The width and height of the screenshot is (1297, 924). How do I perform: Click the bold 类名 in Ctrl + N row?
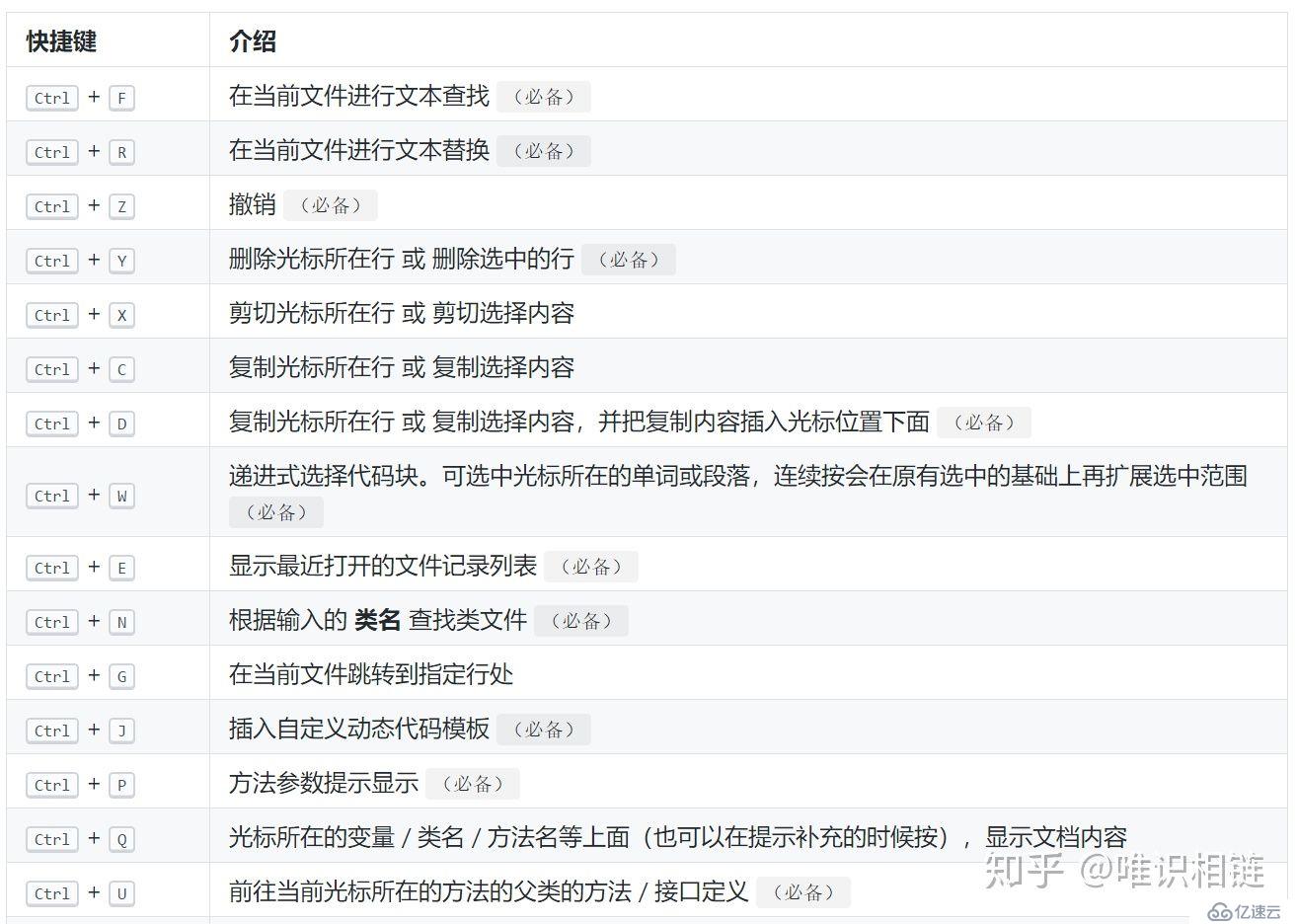click(x=378, y=620)
